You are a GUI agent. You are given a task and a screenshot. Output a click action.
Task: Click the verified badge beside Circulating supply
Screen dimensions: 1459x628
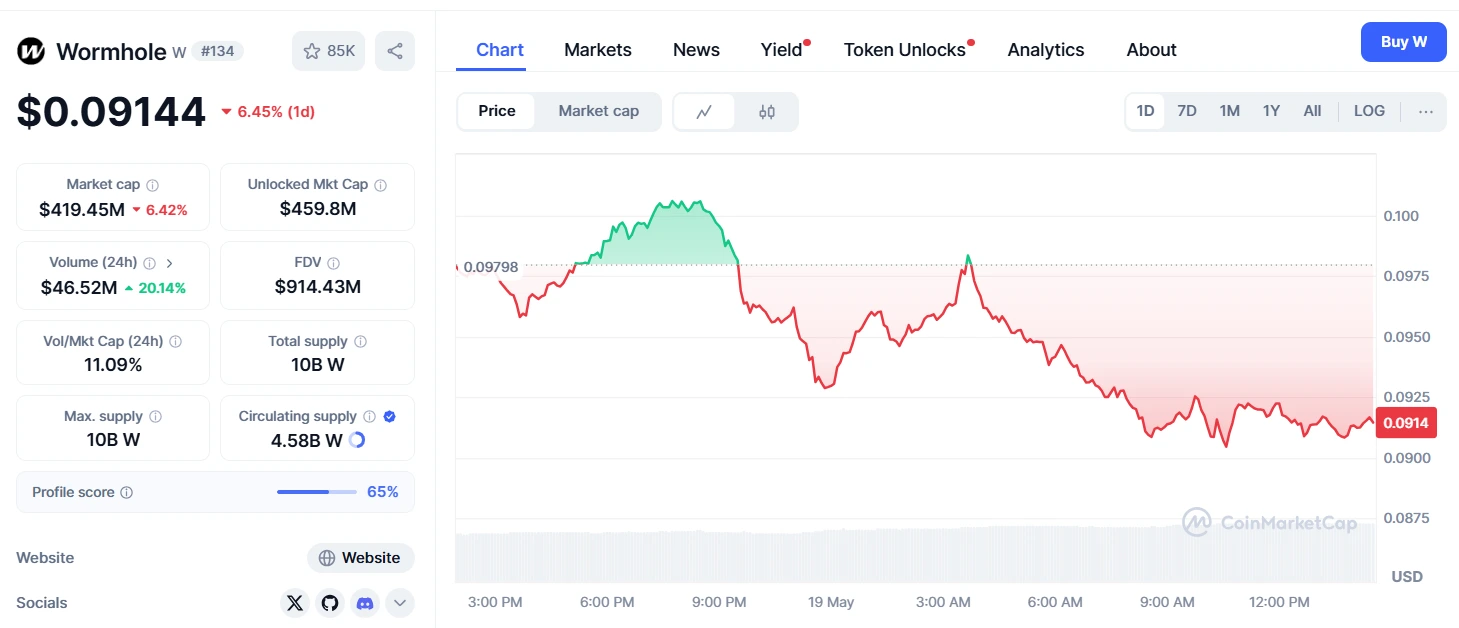click(390, 416)
